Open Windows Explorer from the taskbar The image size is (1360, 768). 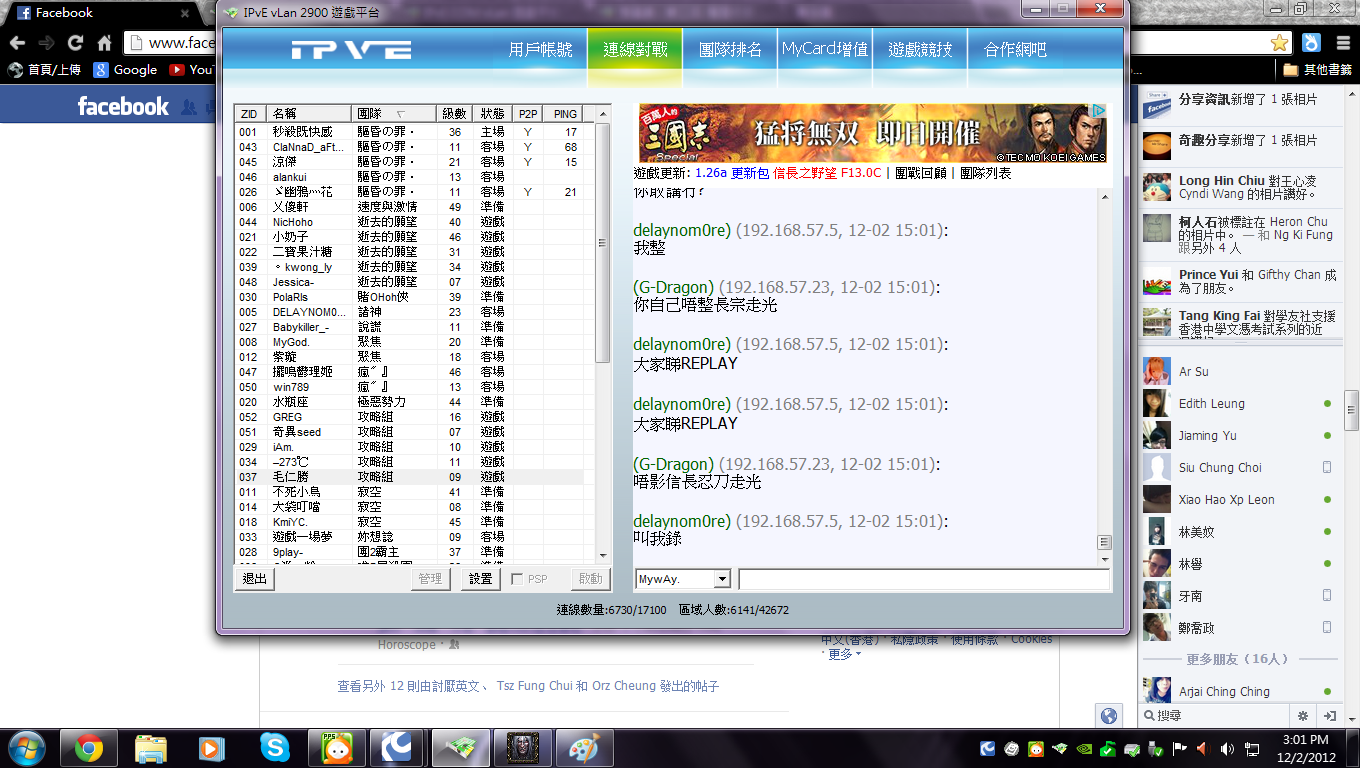coord(150,748)
